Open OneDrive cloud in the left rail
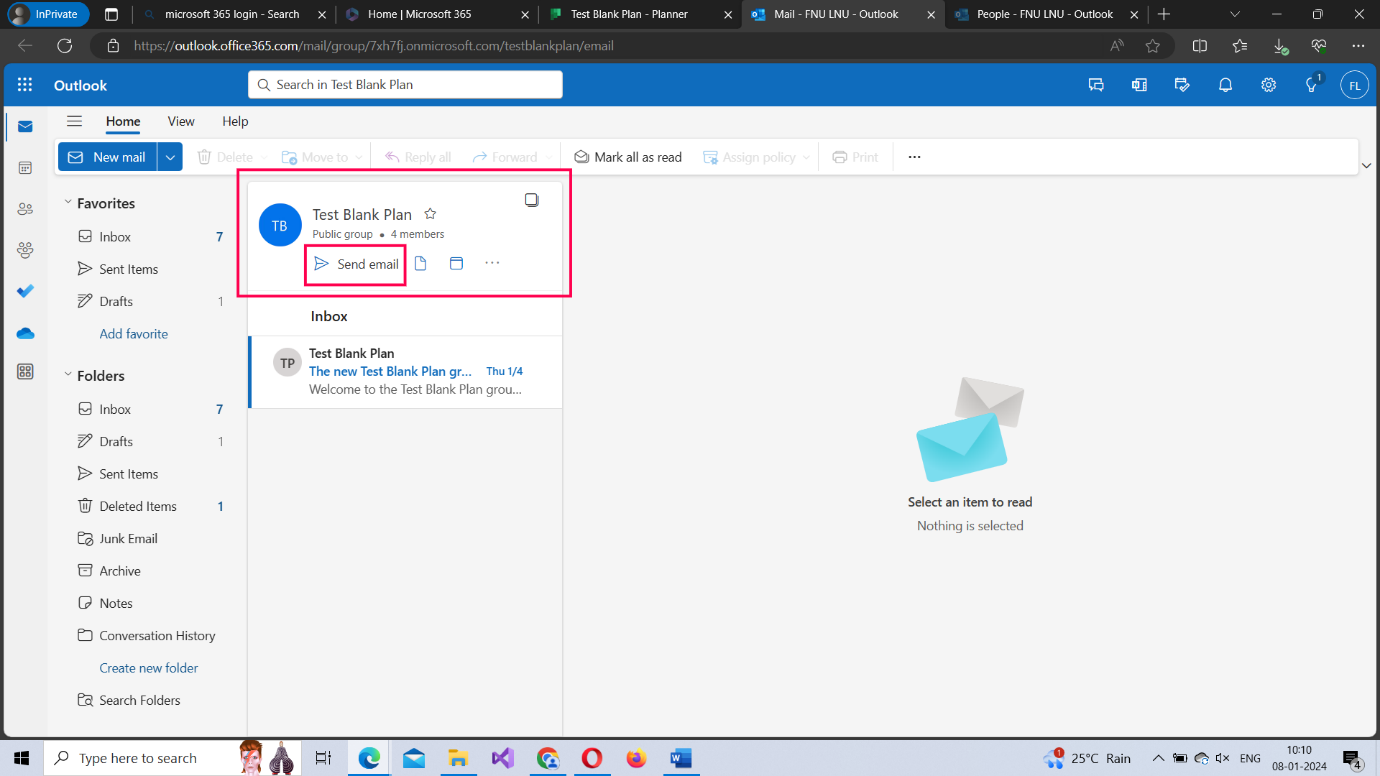Image resolution: width=1380 pixels, height=776 pixels. 25,333
